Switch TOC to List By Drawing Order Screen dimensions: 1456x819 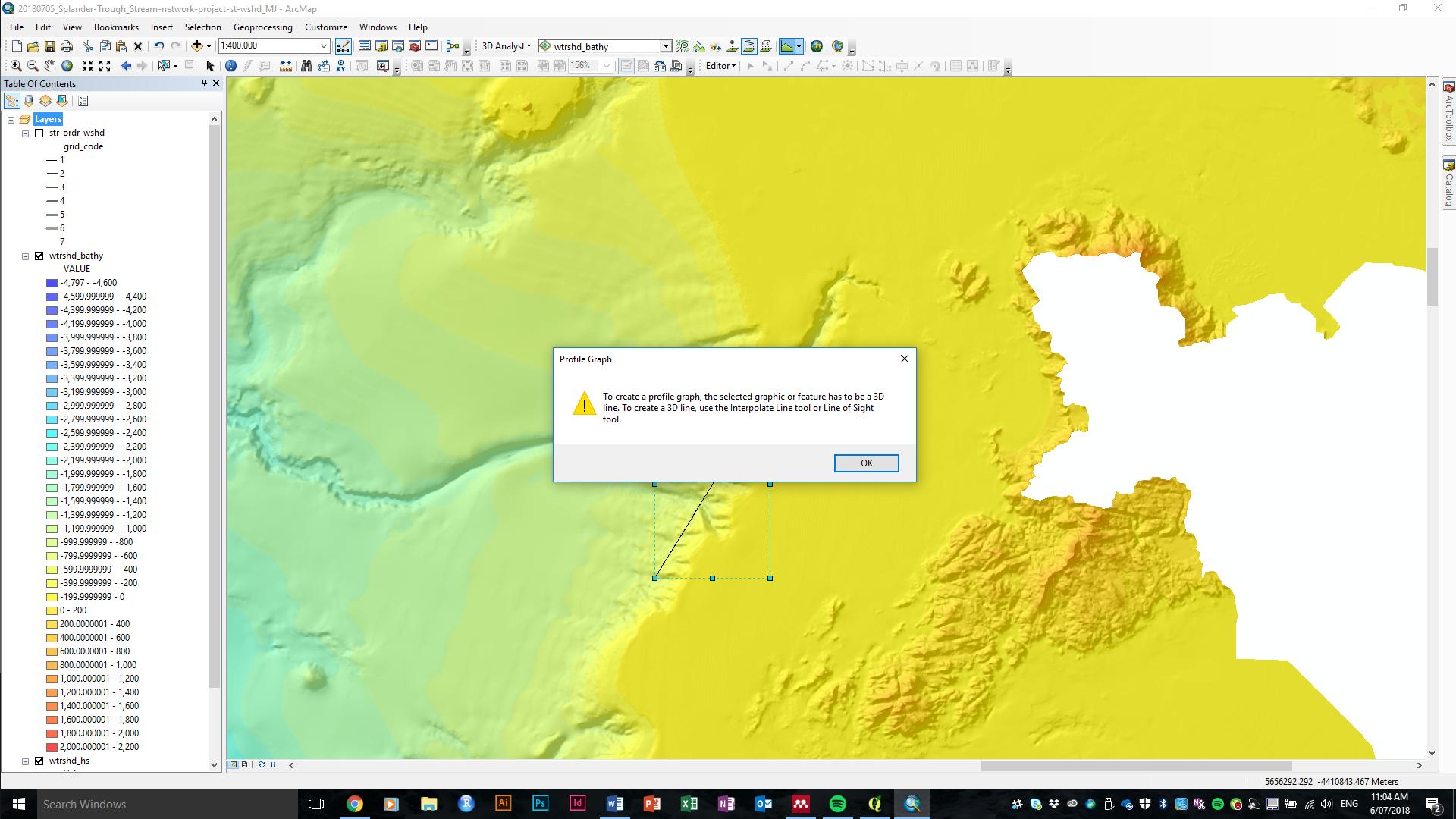coord(12,100)
